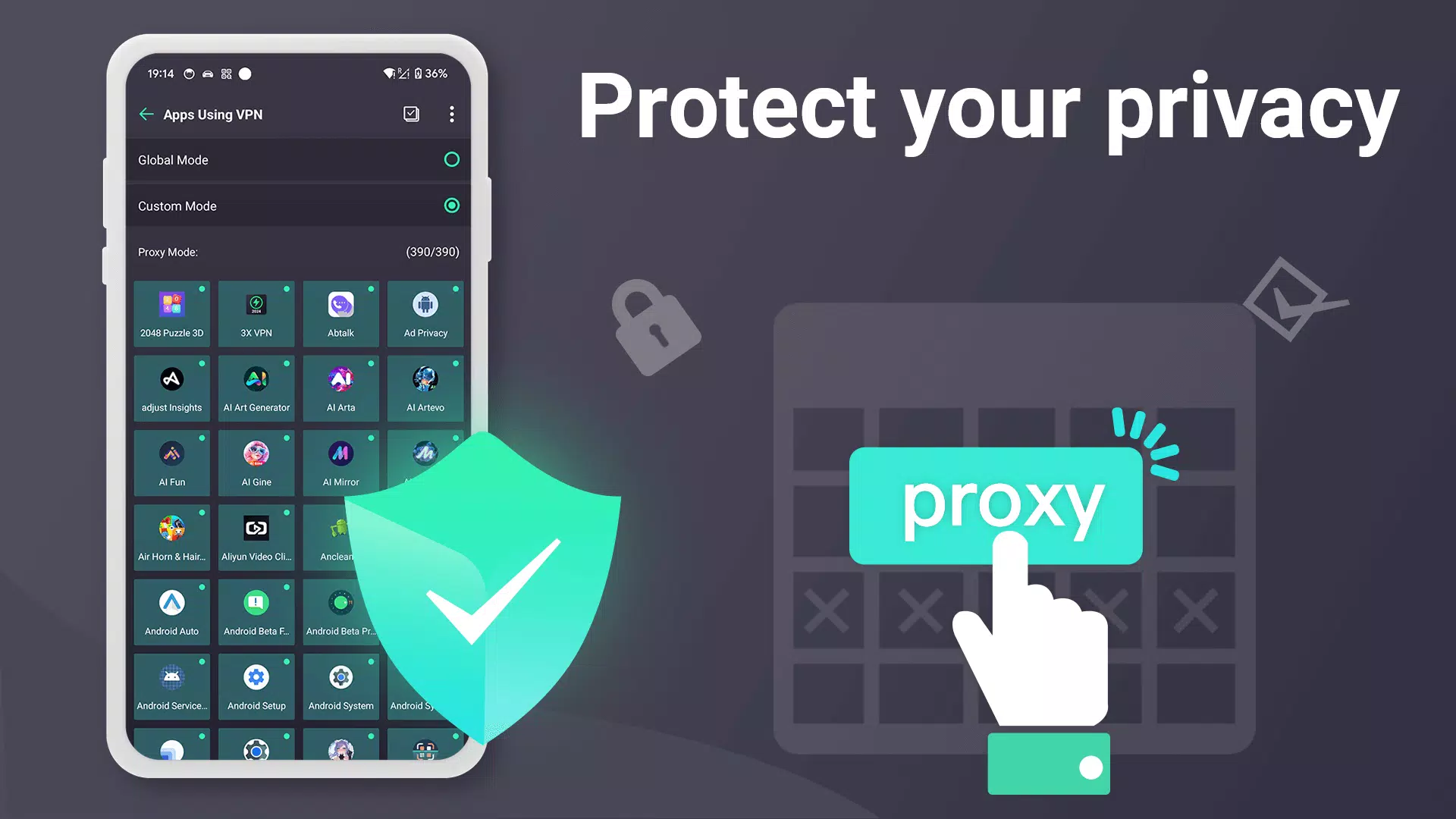The width and height of the screenshot is (1456, 819).
Task: Open the three-dot overflow menu
Action: point(452,113)
